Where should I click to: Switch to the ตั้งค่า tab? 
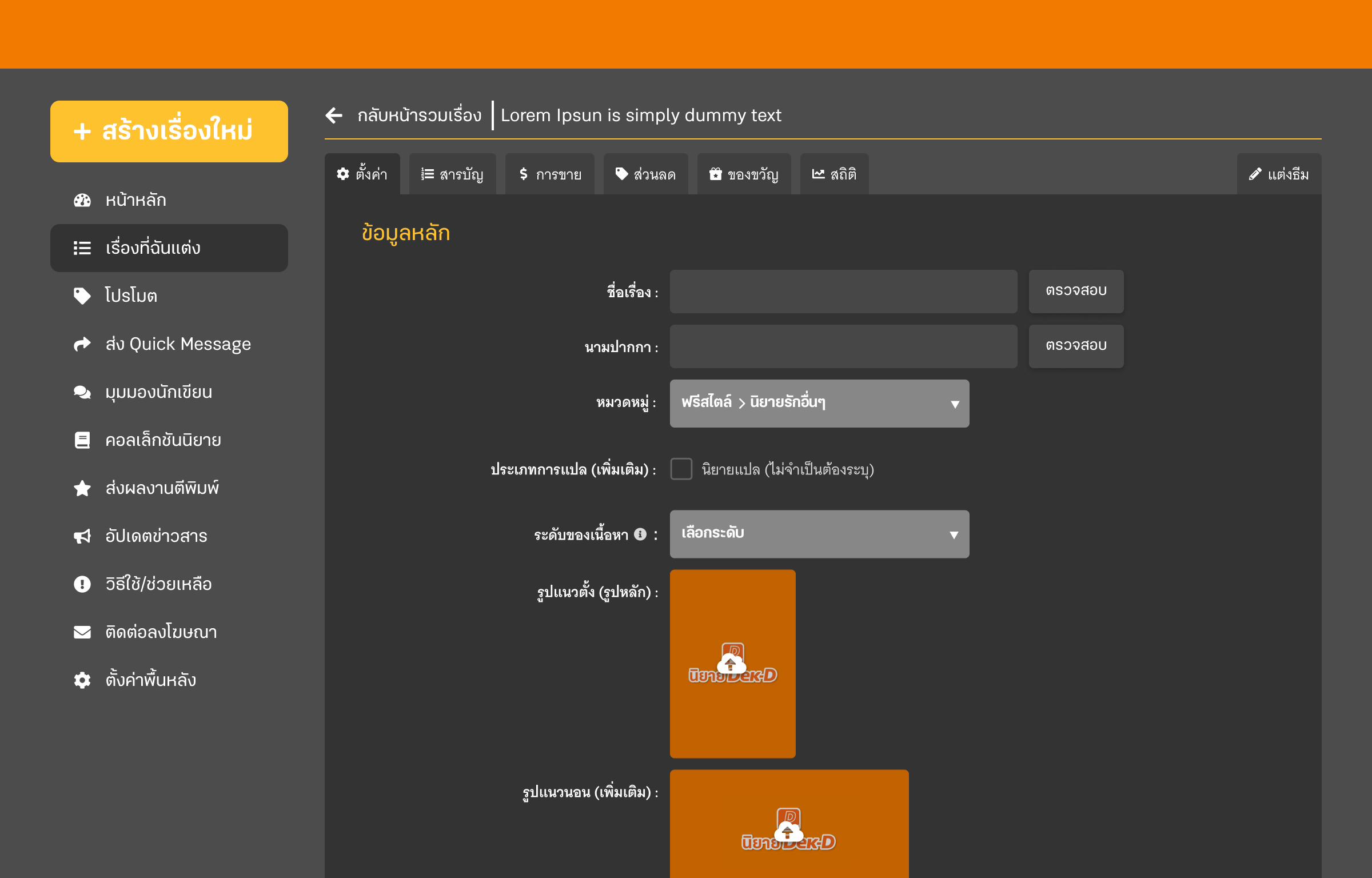coord(362,174)
